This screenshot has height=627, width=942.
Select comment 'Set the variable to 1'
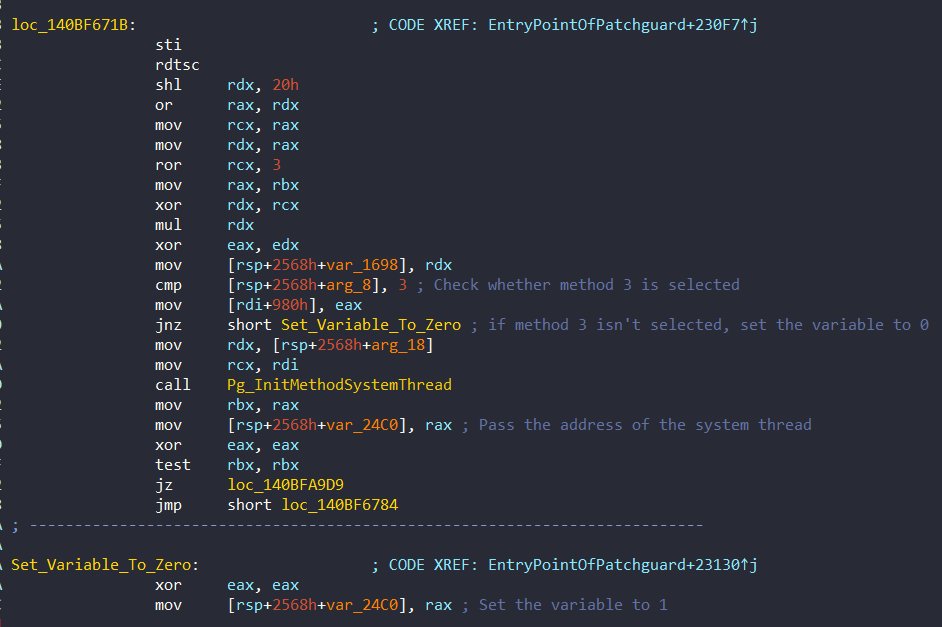(573, 605)
